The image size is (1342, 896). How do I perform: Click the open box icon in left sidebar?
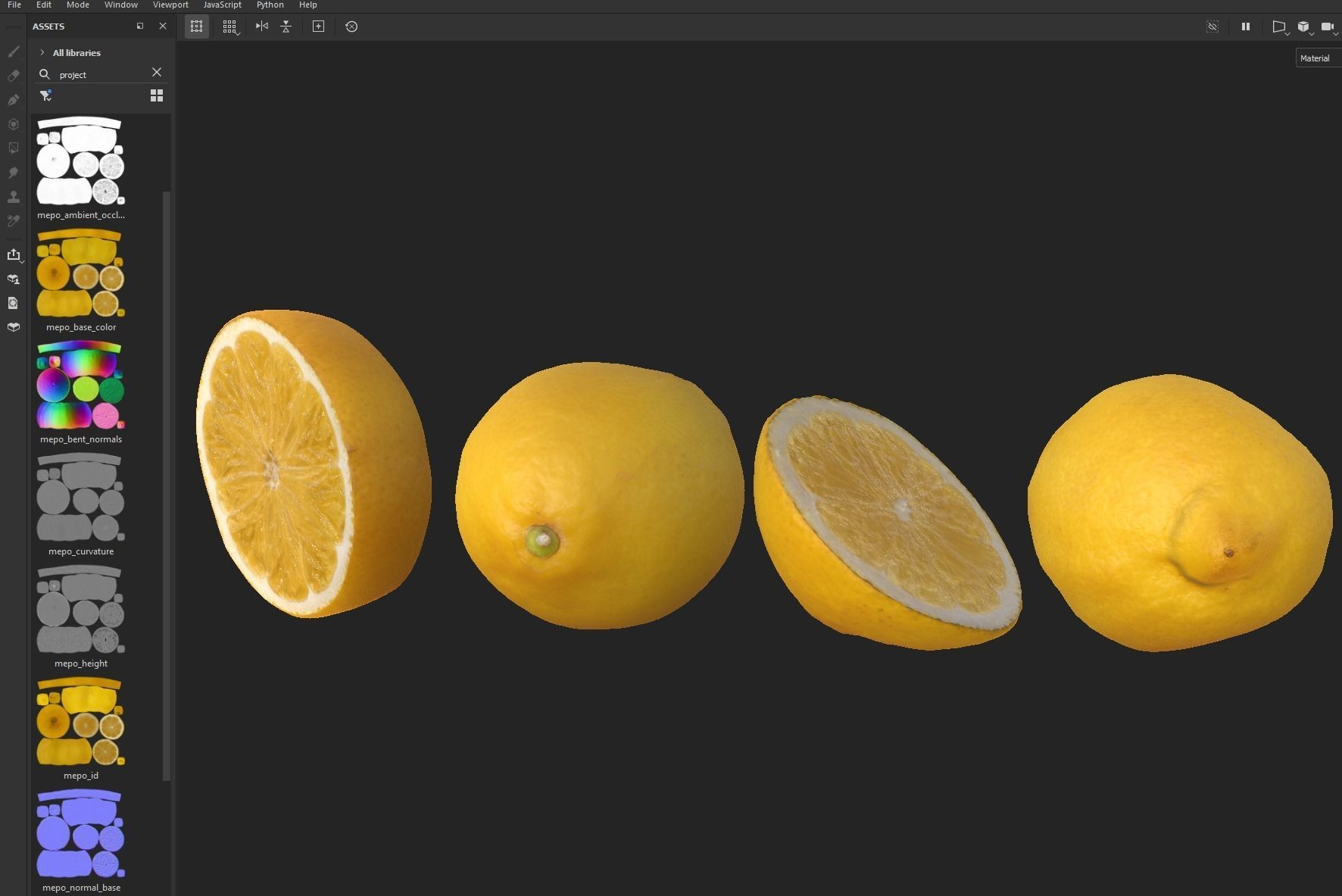[x=14, y=327]
